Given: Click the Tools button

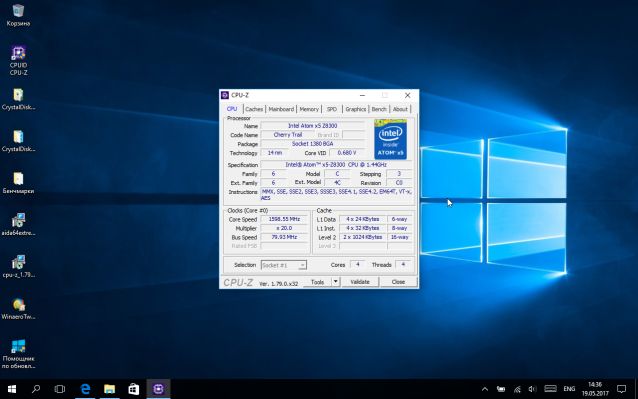Looking at the screenshot, I should (x=317, y=282).
